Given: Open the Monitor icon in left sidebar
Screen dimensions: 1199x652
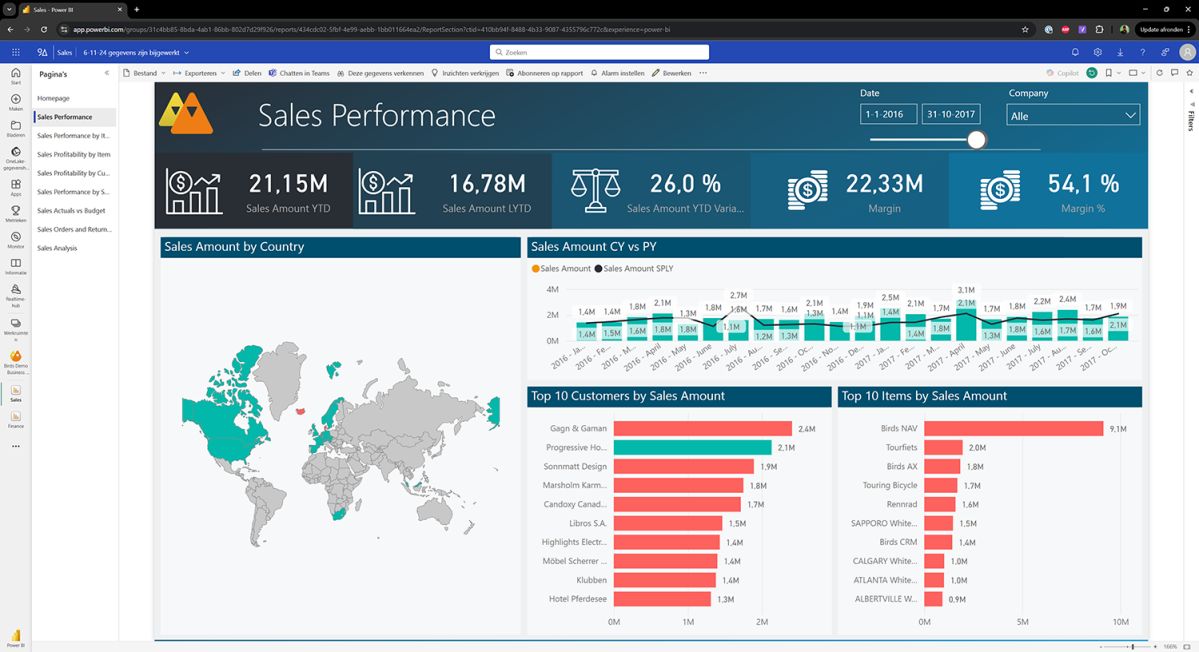Looking at the screenshot, I should point(16,240).
